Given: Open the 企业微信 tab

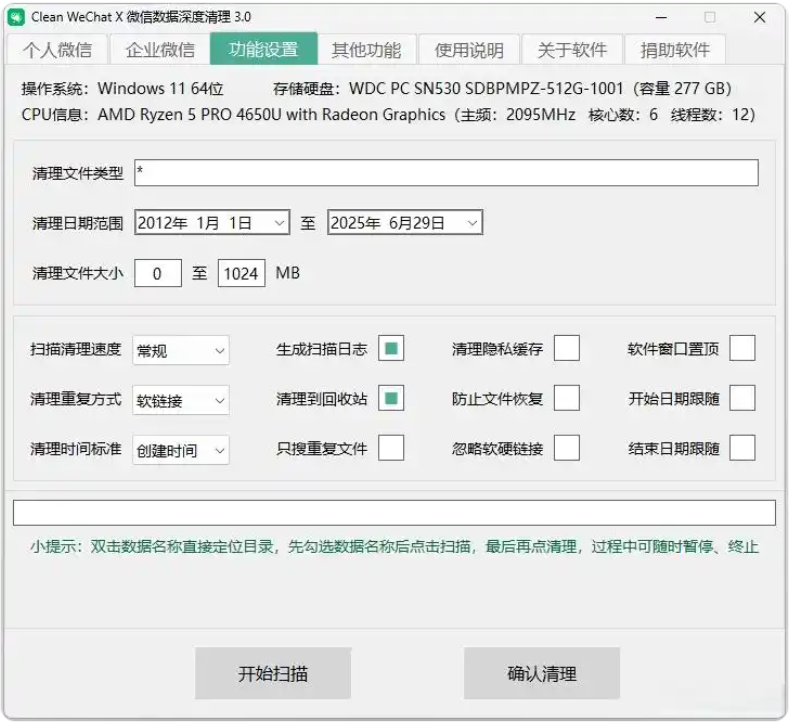Looking at the screenshot, I should pos(160,50).
